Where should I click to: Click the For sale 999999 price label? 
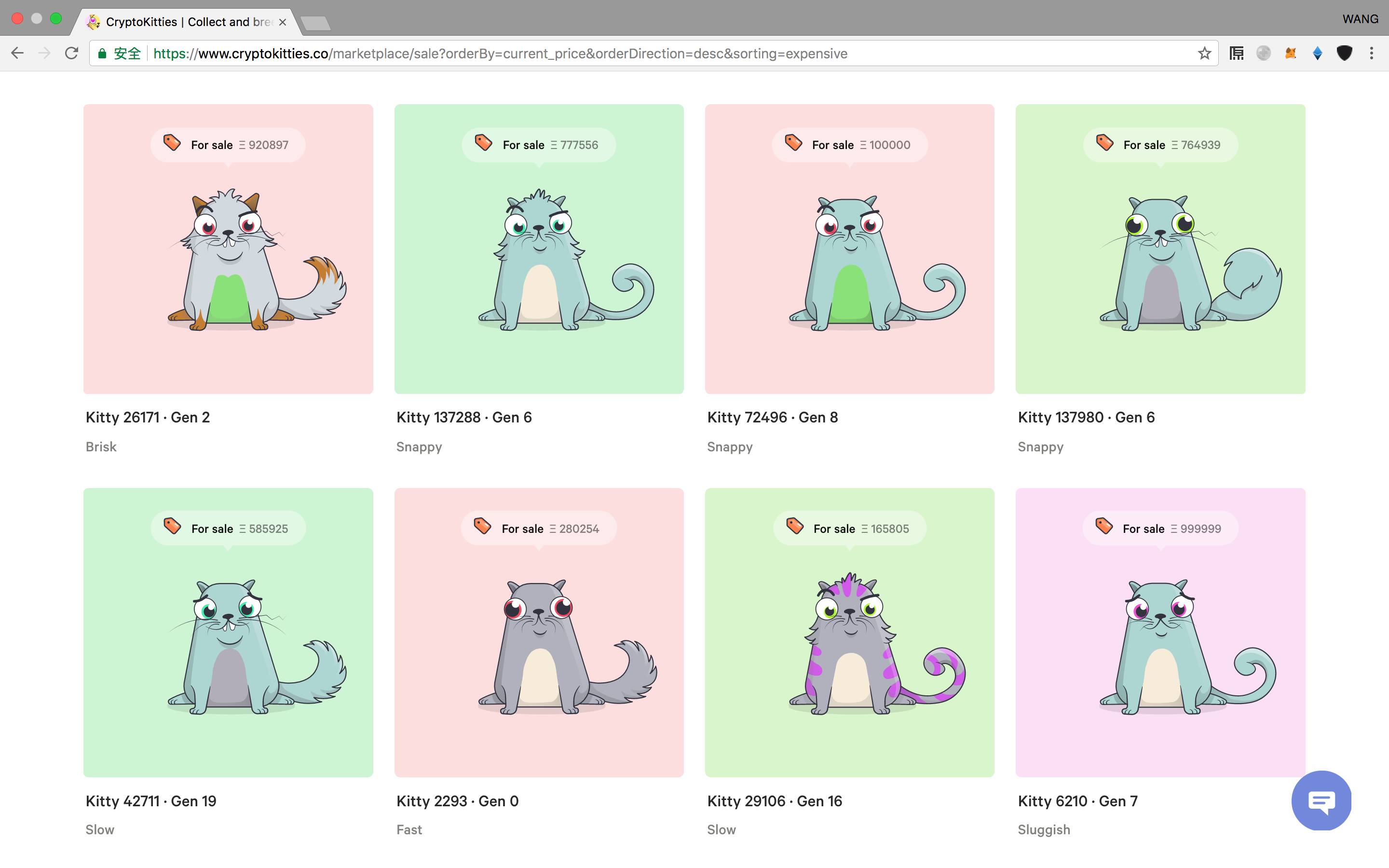[x=1160, y=528]
